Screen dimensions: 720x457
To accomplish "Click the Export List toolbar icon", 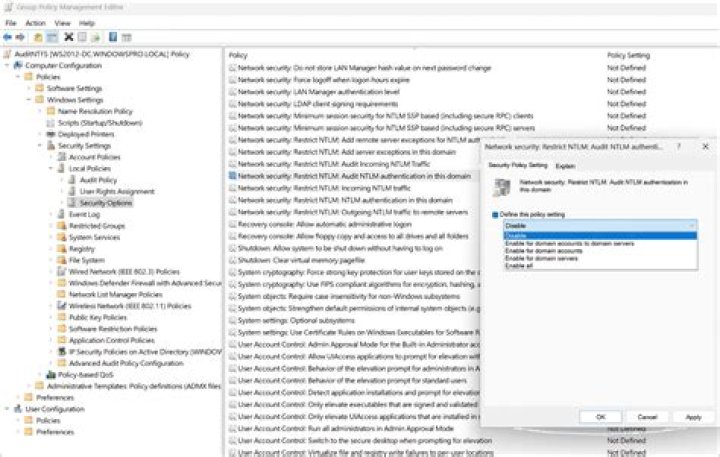I will pyautogui.click(x=96, y=37).
